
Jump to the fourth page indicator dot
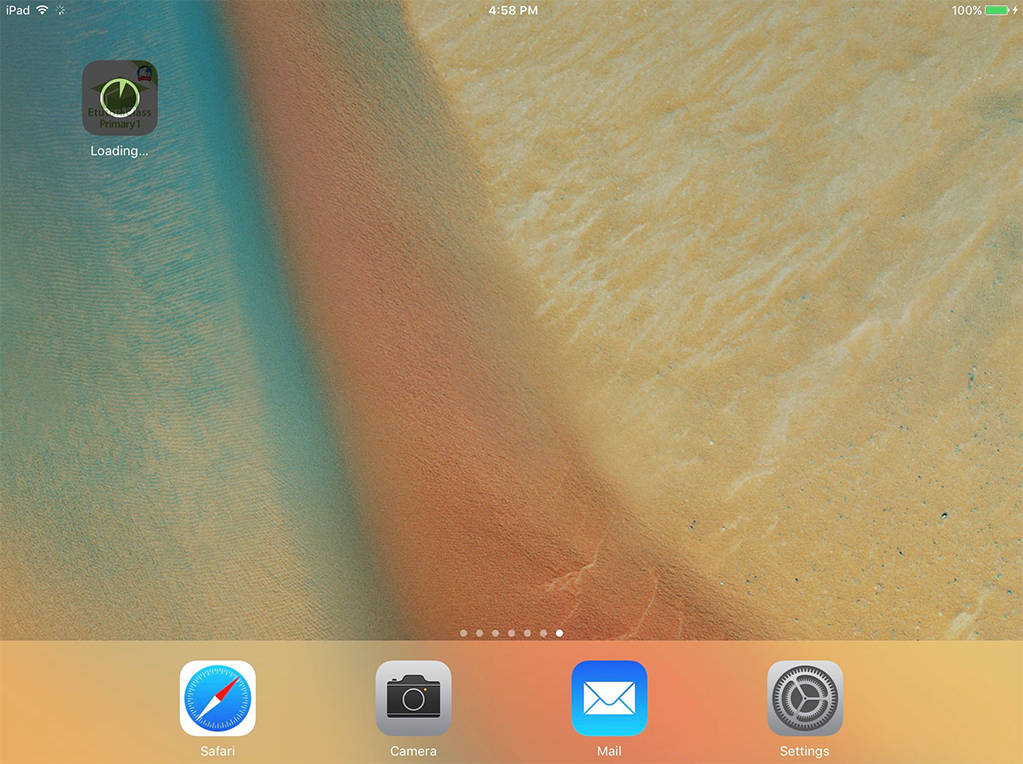point(511,633)
